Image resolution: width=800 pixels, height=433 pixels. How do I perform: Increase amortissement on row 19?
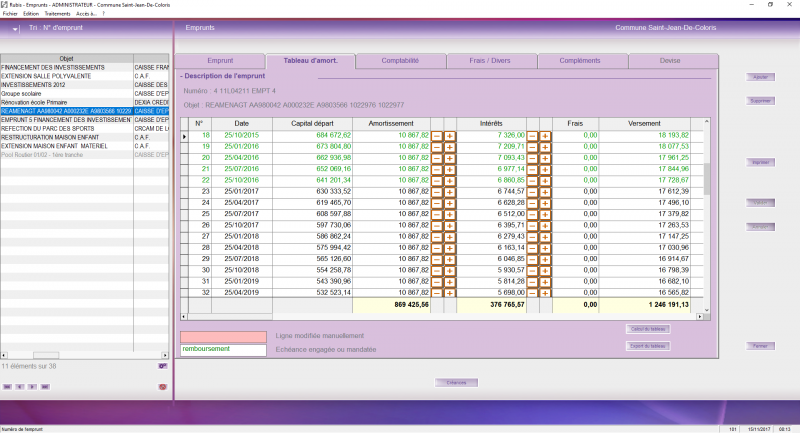click(449, 147)
